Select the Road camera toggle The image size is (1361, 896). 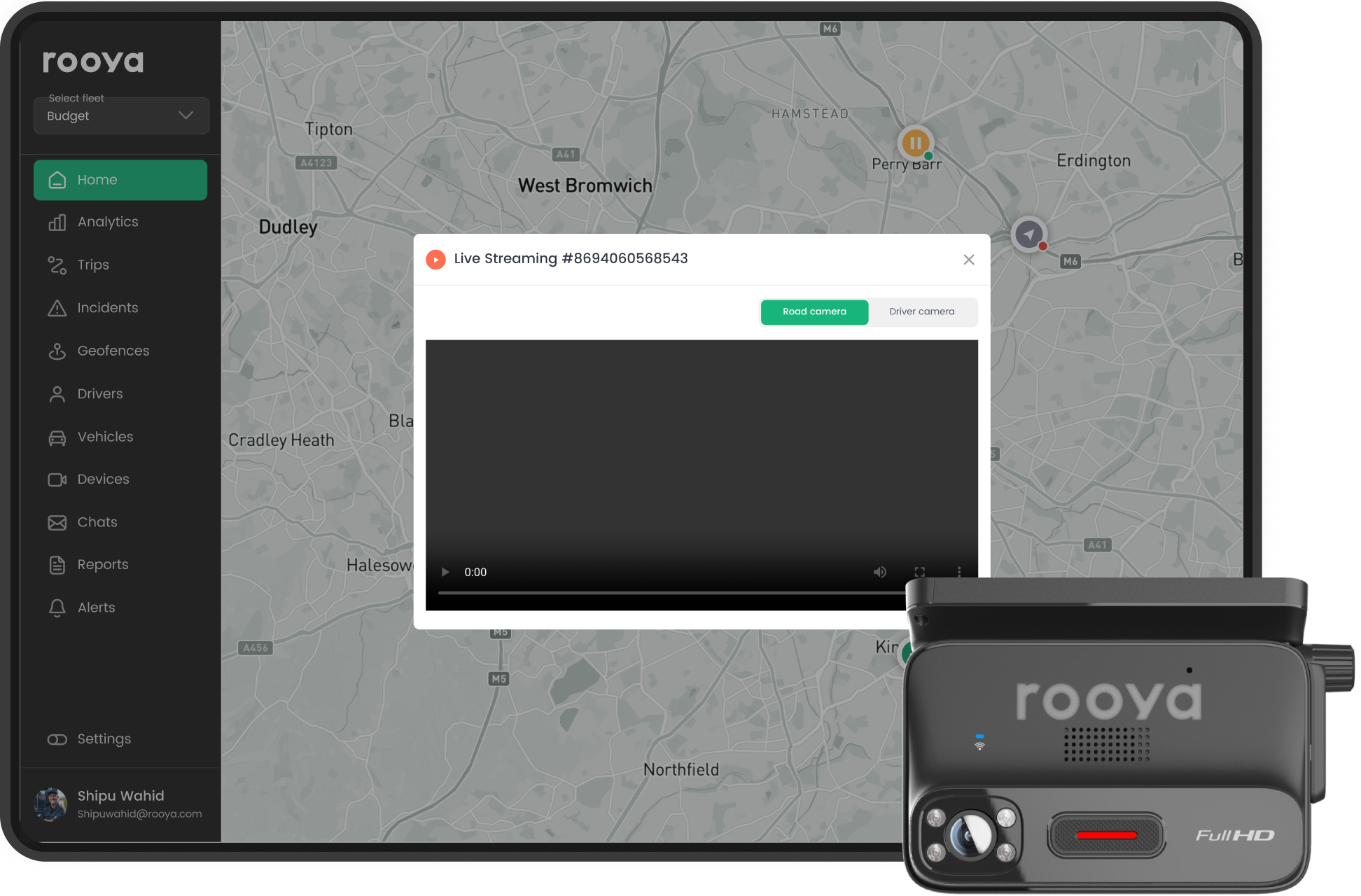tap(814, 311)
